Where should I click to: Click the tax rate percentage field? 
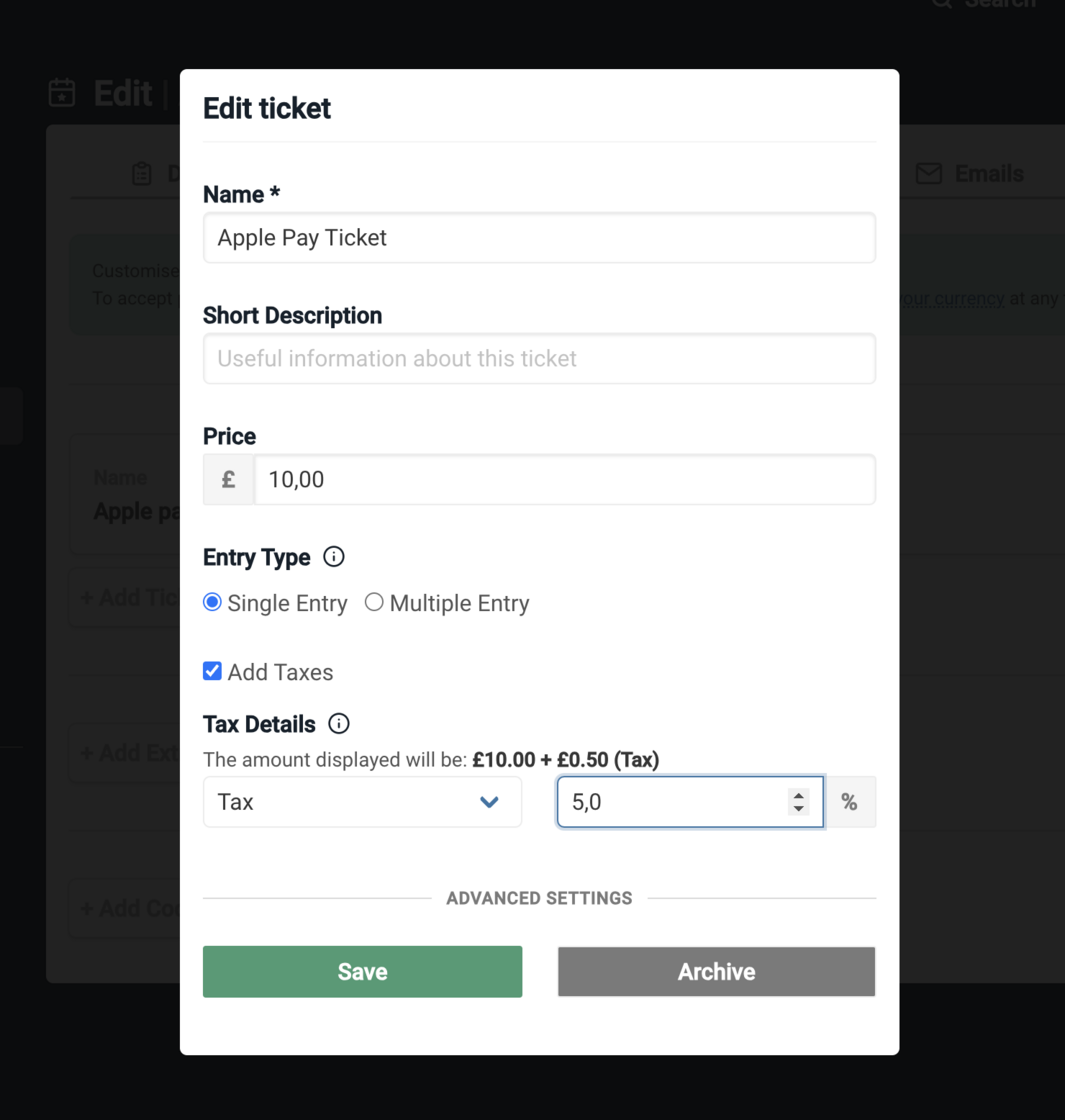pos(670,802)
